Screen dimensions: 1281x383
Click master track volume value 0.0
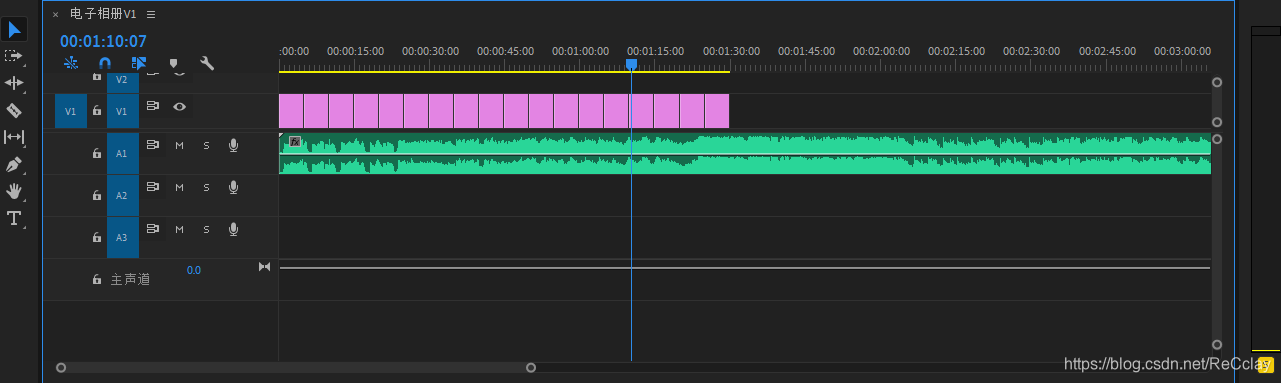click(x=194, y=270)
